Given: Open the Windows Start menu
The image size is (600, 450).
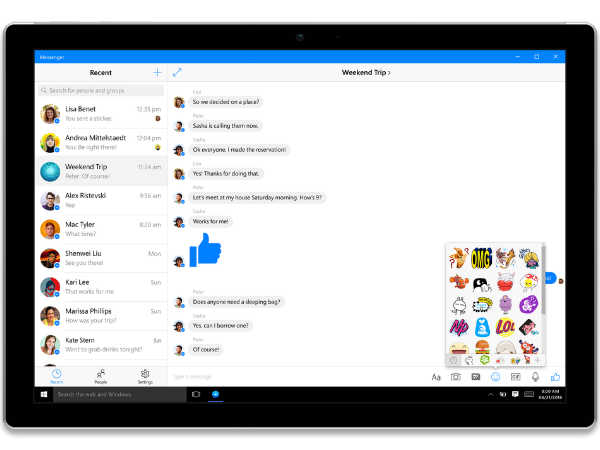Looking at the screenshot, I should [x=44, y=394].
